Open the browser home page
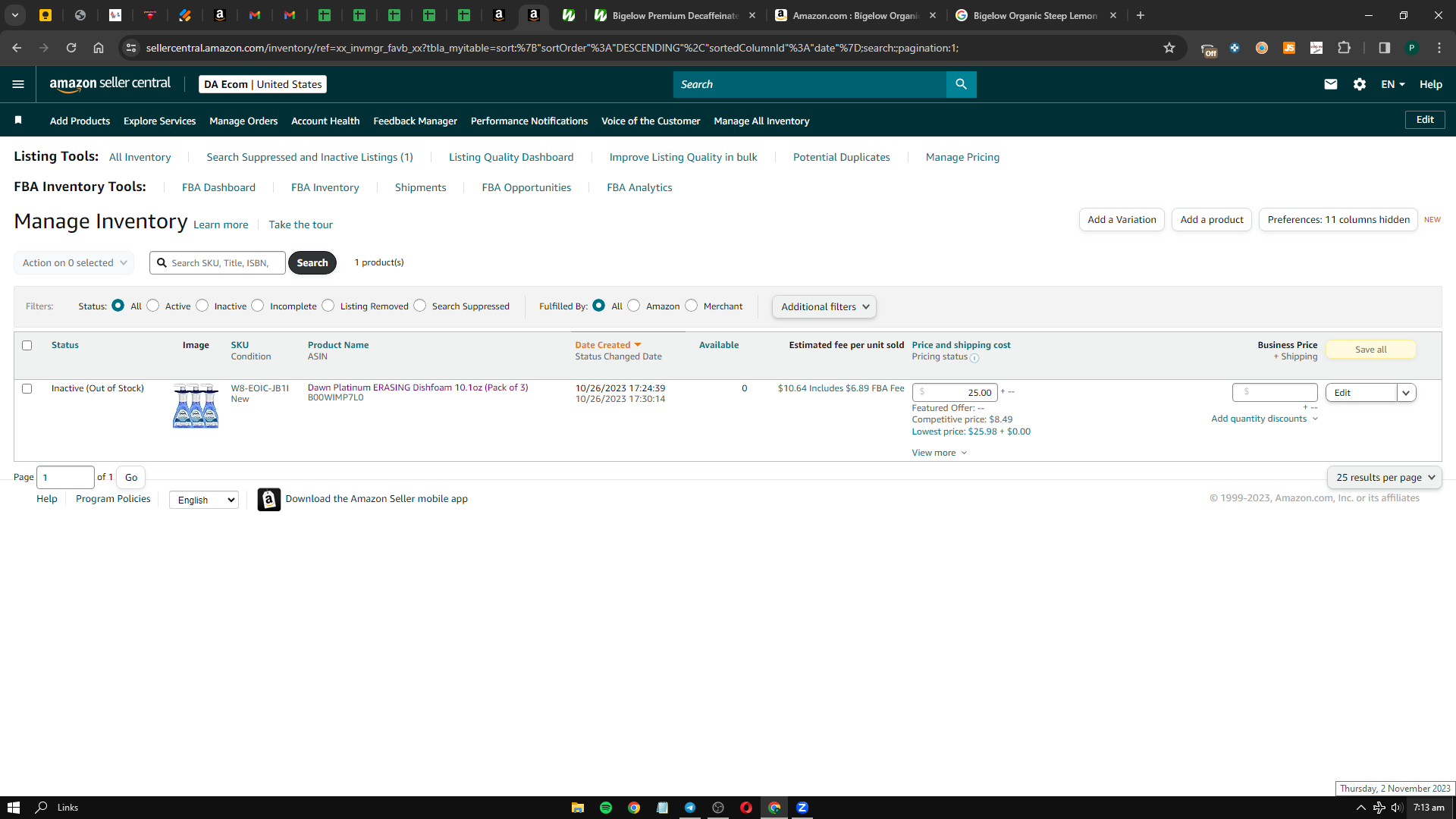 (99, 48)
